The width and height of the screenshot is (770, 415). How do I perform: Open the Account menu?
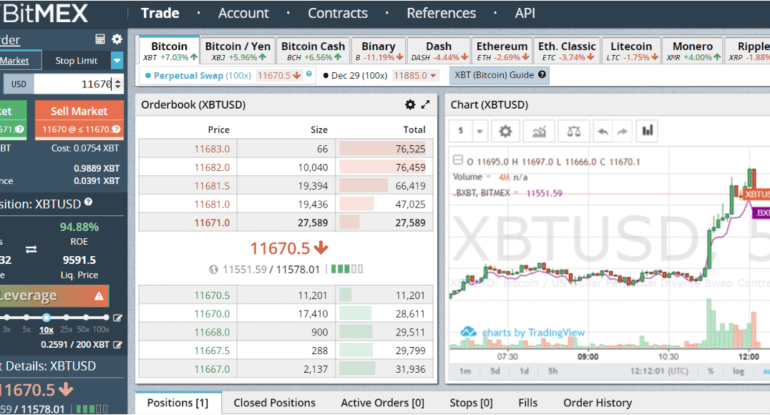pos(244,13)
